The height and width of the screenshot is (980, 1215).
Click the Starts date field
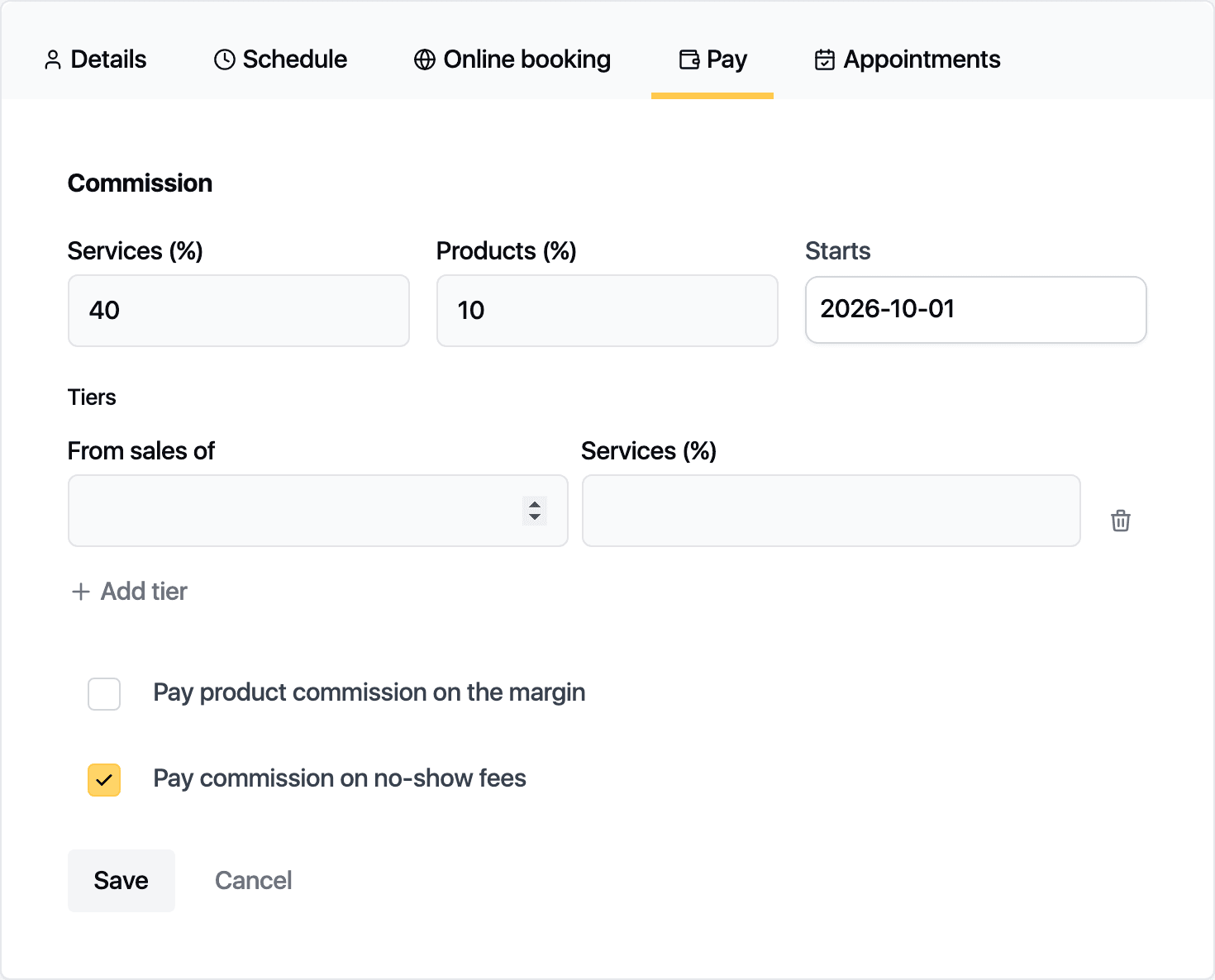pyautogui.click(x=976, y=309)
